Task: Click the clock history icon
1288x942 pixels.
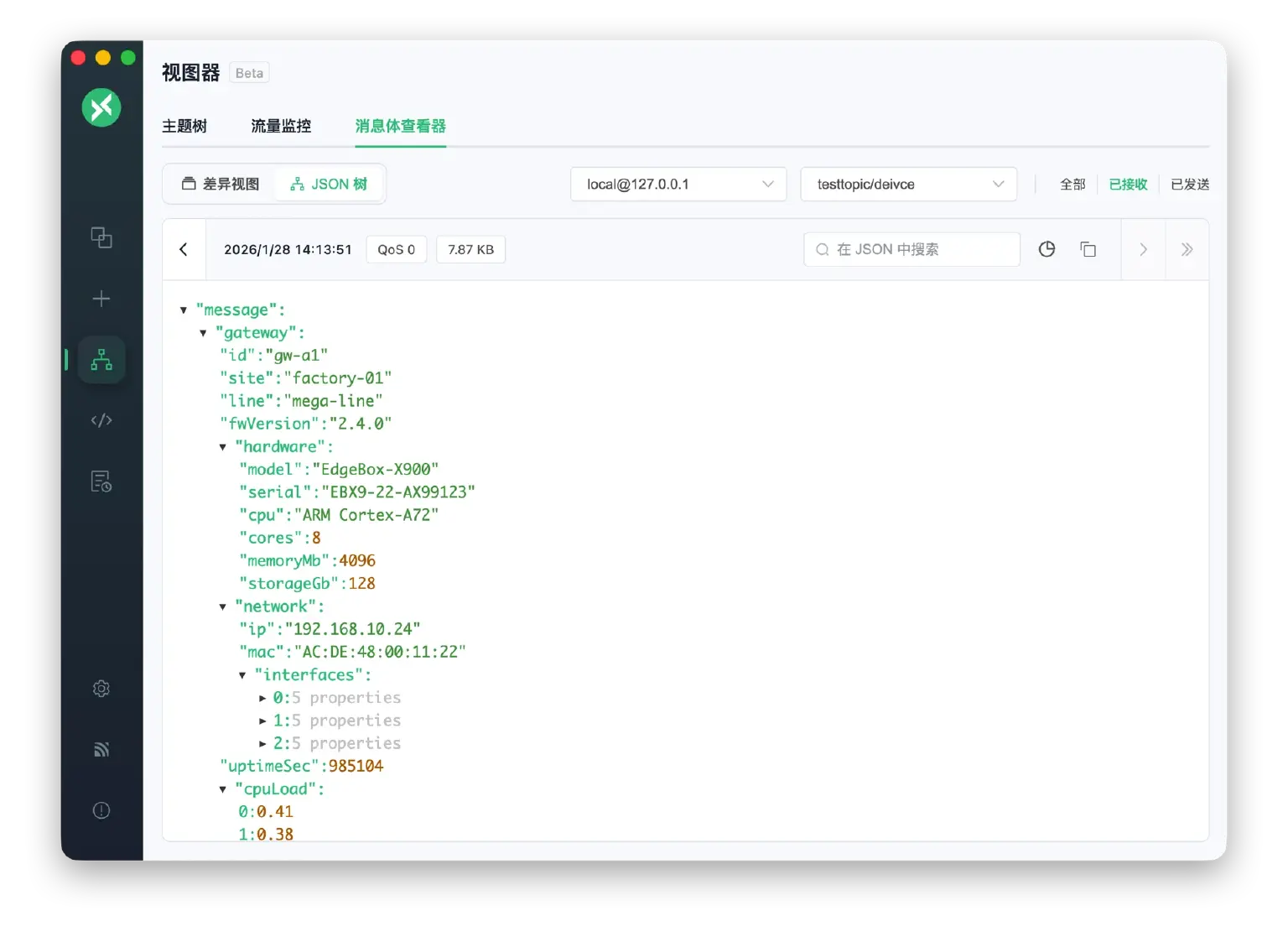Action: (1046, 249)
